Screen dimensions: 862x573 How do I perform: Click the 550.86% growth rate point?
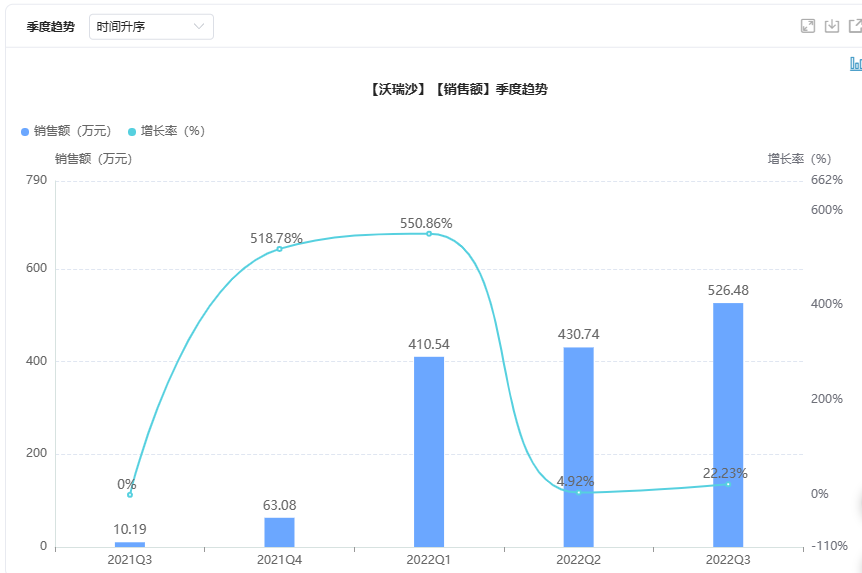coord(429,234)
